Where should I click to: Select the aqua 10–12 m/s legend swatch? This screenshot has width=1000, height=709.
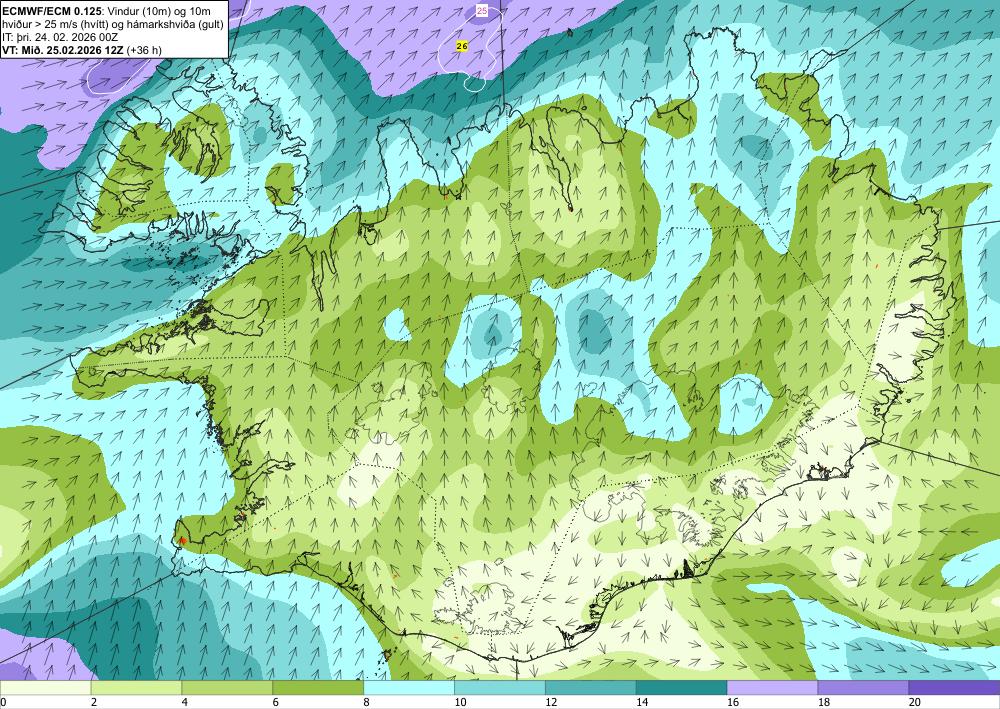click(x=499, y=688)
